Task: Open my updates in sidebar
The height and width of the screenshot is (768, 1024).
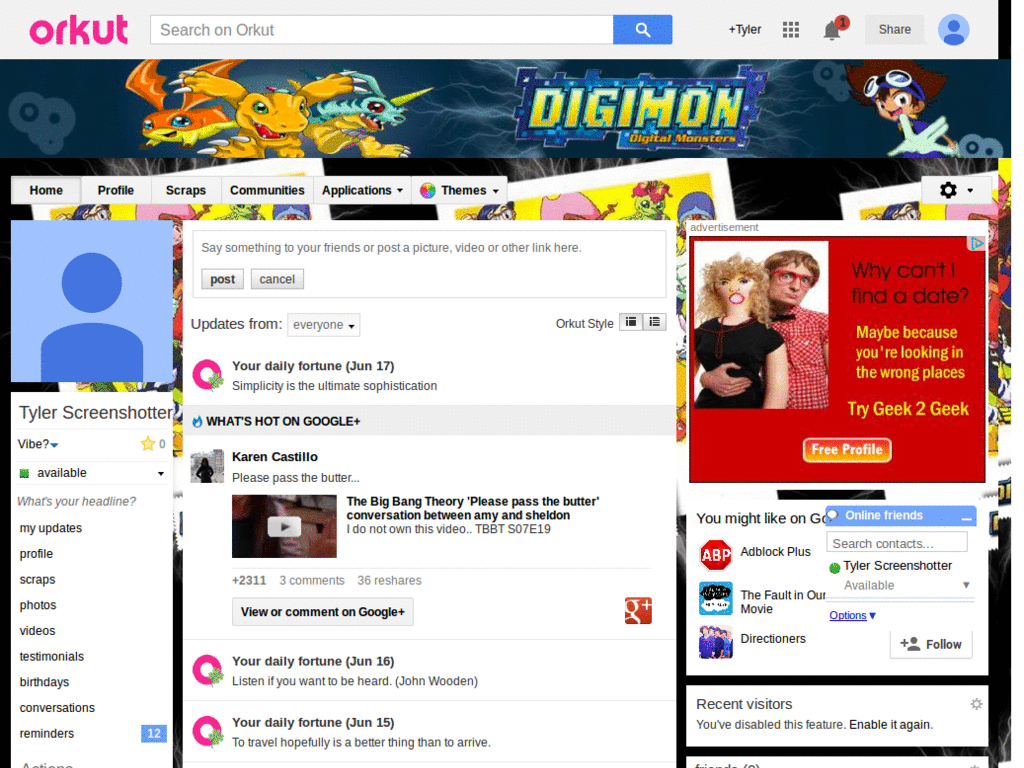Action: pos(50,528)
